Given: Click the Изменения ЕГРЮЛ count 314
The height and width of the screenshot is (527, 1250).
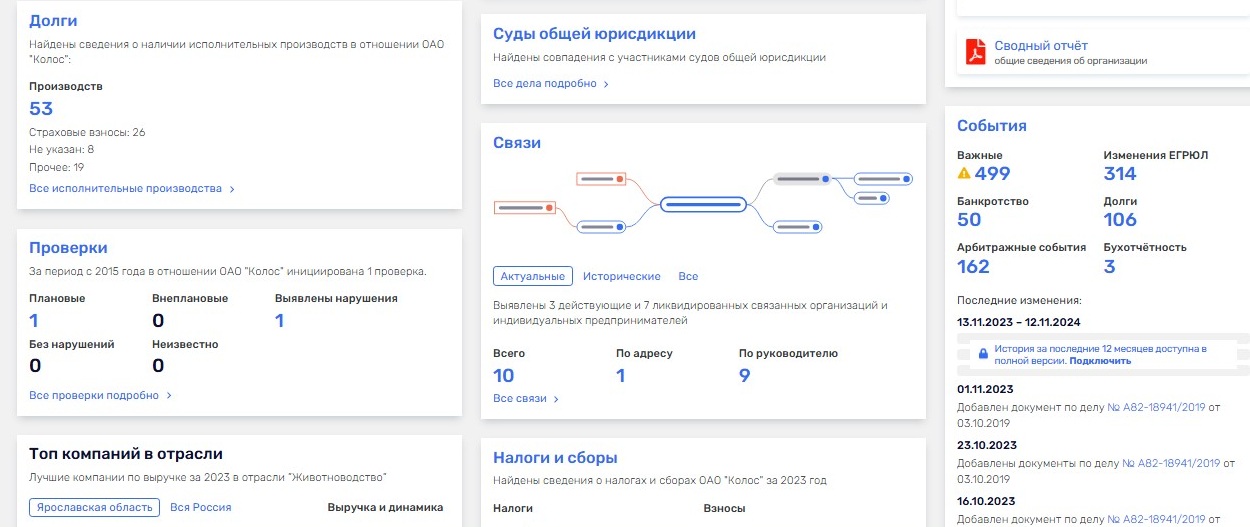Looking at the screenshot, I should coord(1120,173).
